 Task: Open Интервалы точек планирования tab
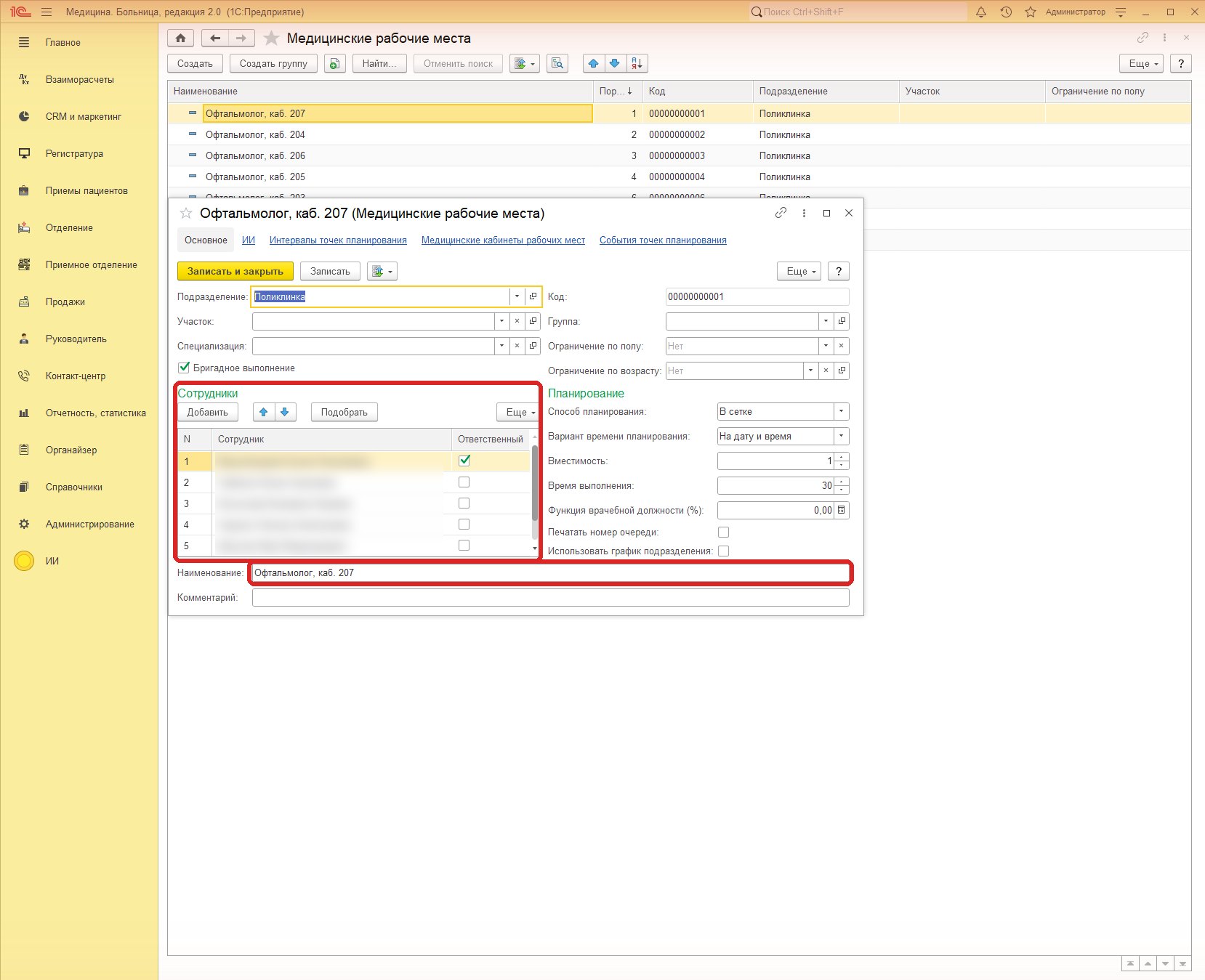pos(338,240)
